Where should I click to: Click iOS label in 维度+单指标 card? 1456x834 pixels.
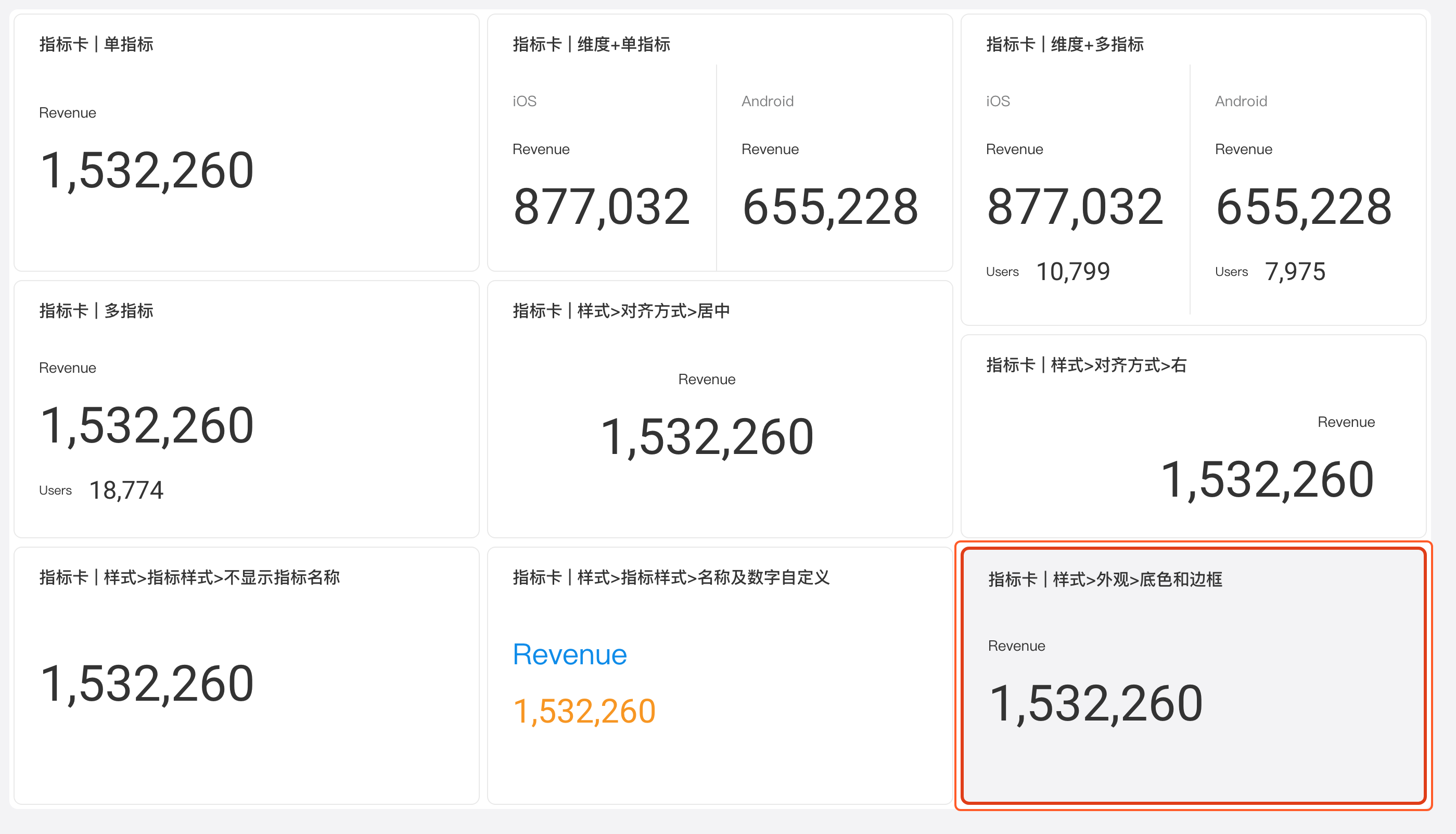[x=525, y=102]
